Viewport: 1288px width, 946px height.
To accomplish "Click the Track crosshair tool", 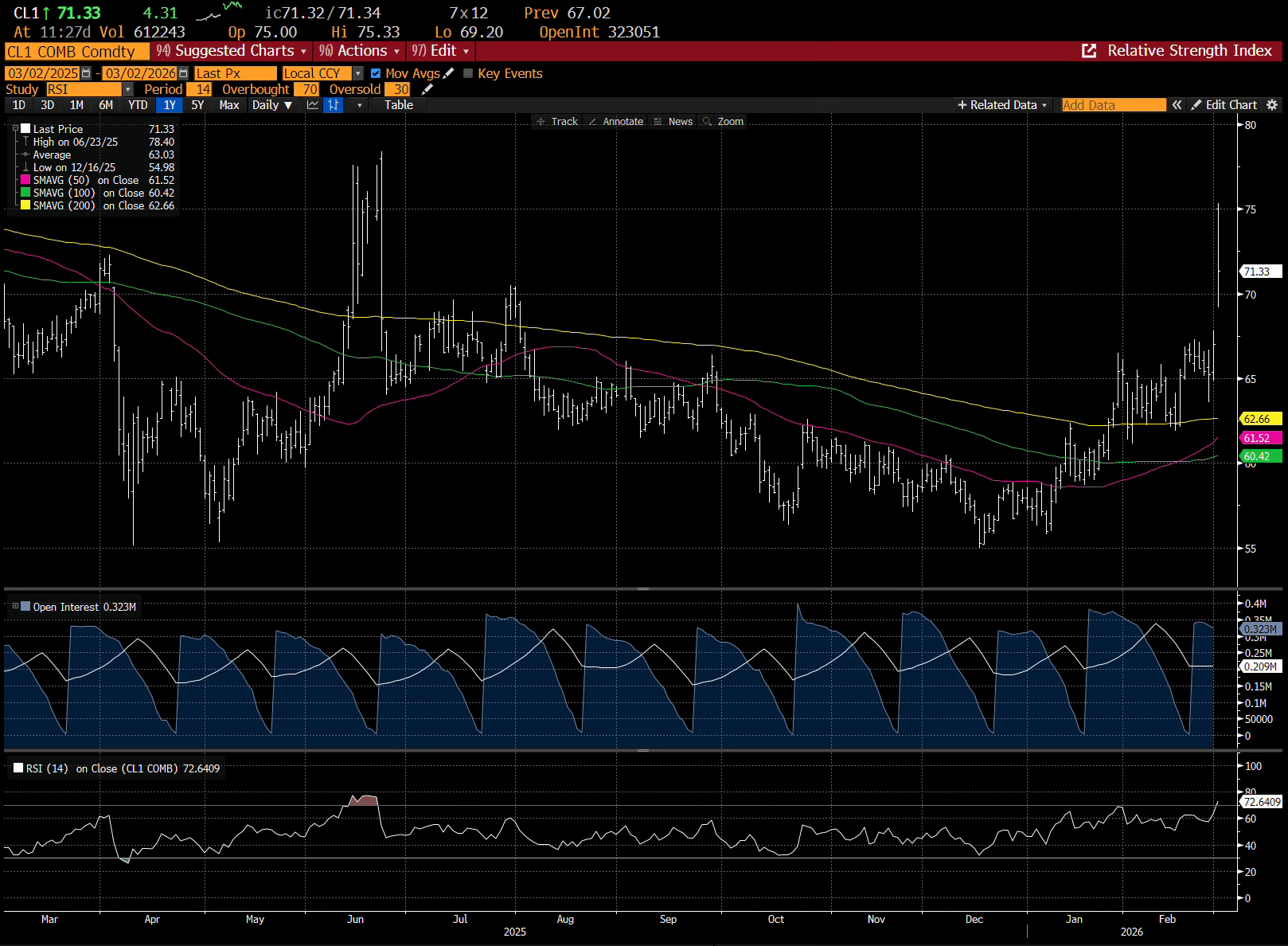I will pyautogui.click(x=557, y=122).
